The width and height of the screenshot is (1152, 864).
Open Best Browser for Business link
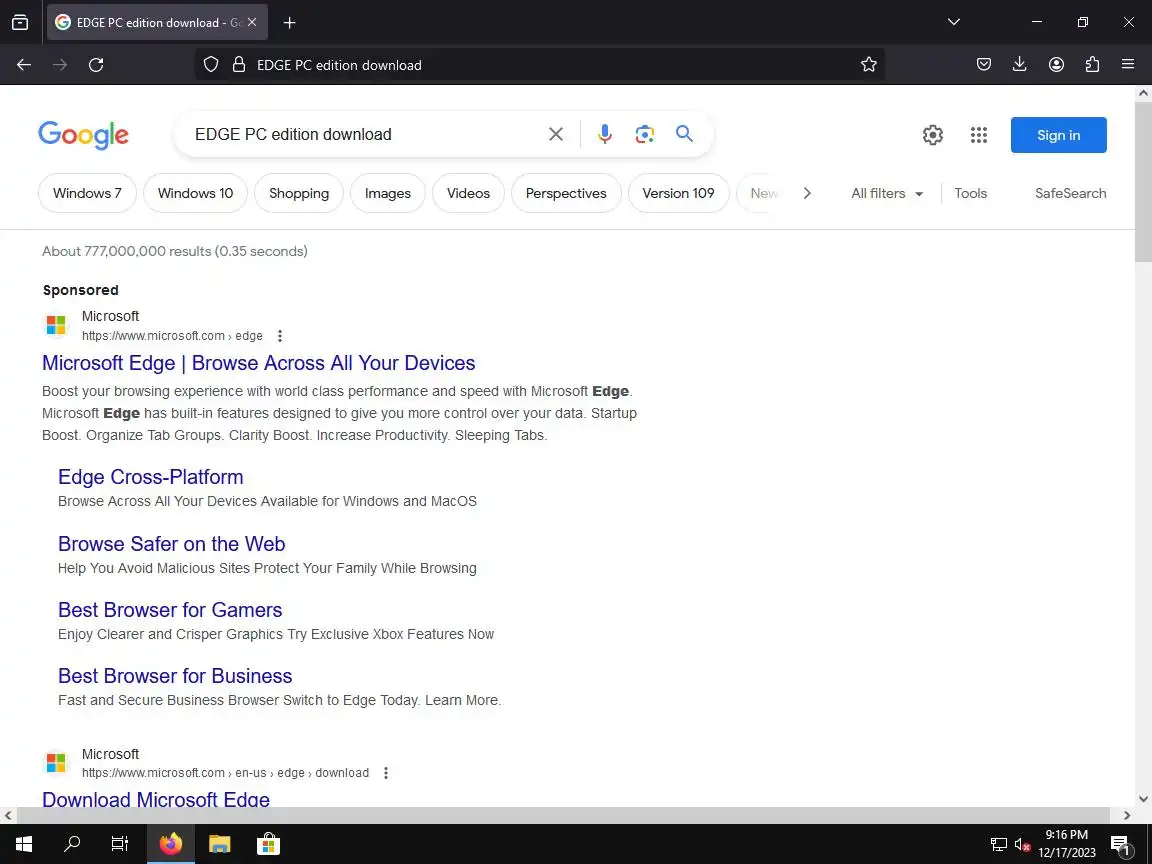click(x=175, y=676)
